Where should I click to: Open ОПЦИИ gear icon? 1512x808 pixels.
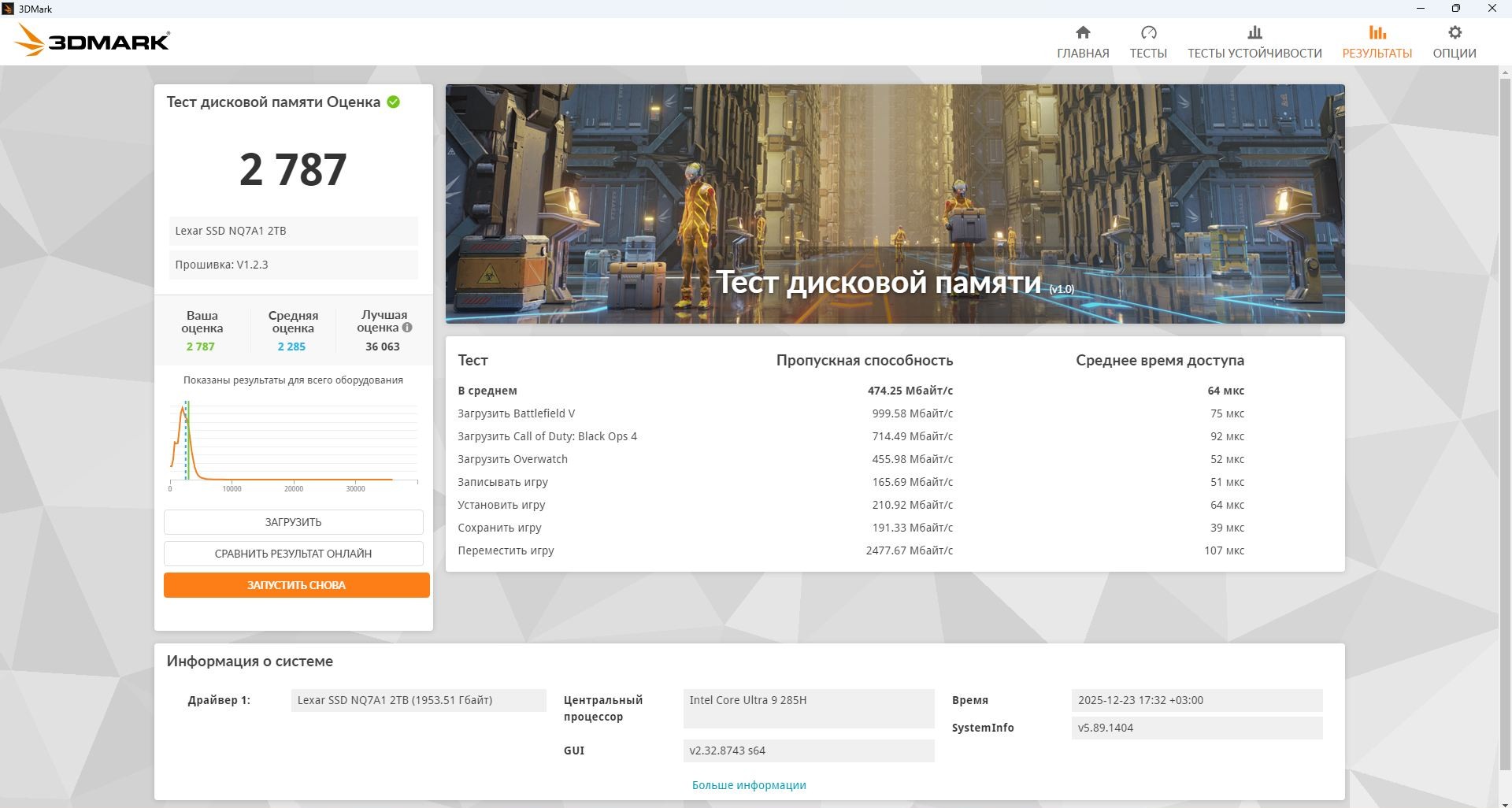(x=1455, y=32)
